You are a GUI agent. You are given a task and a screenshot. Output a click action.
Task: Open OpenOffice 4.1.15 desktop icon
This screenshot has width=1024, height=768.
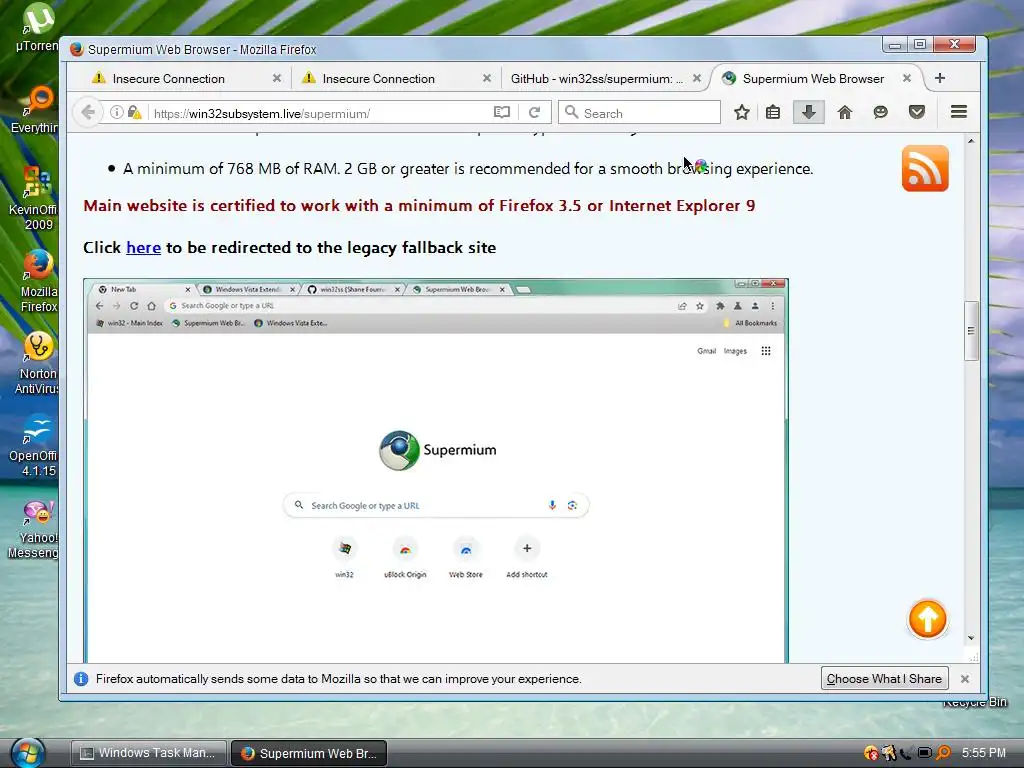point(34,445)
